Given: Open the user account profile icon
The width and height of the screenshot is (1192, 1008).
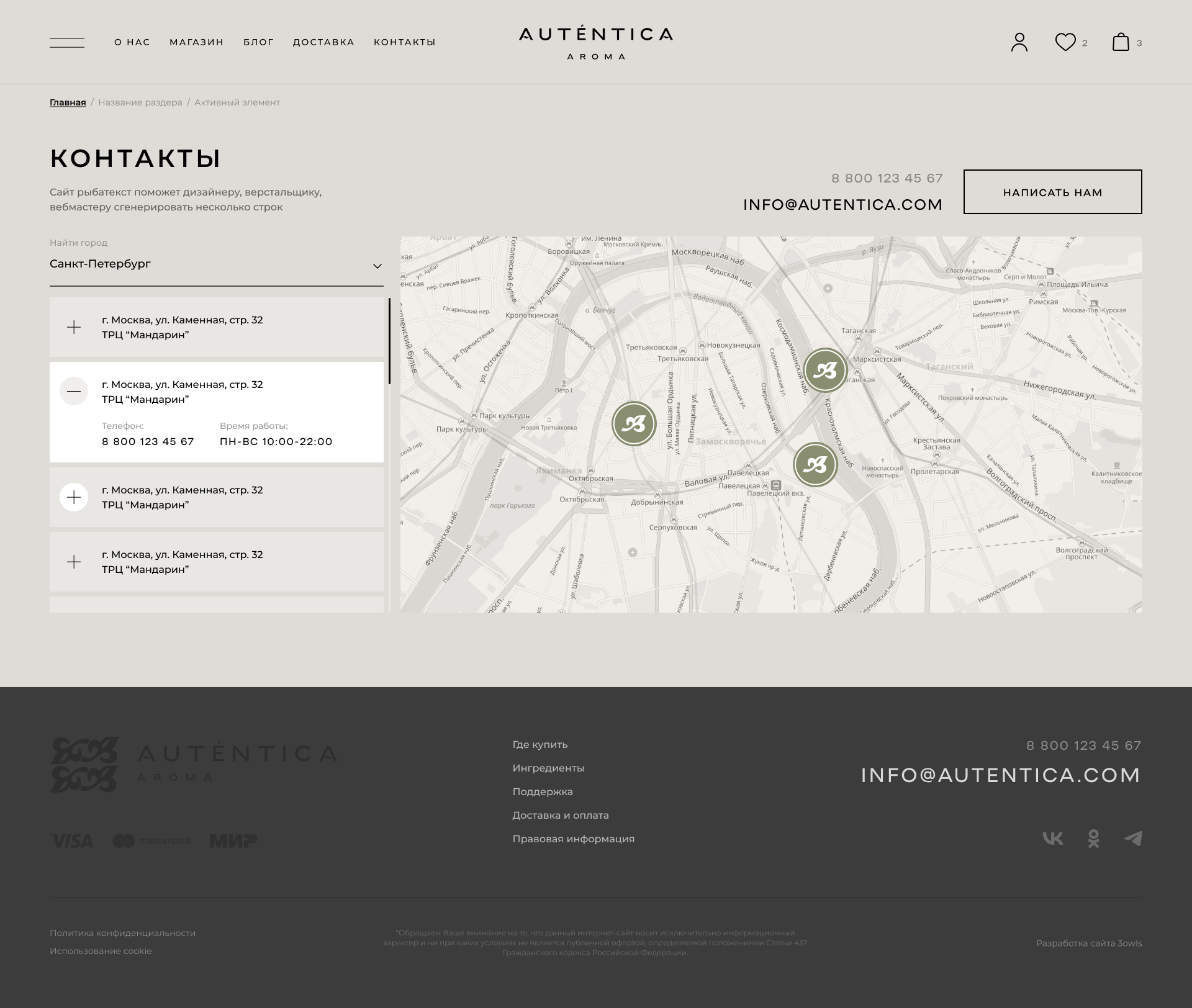Looking at the screenshot, I should (x=1019, y=42).
